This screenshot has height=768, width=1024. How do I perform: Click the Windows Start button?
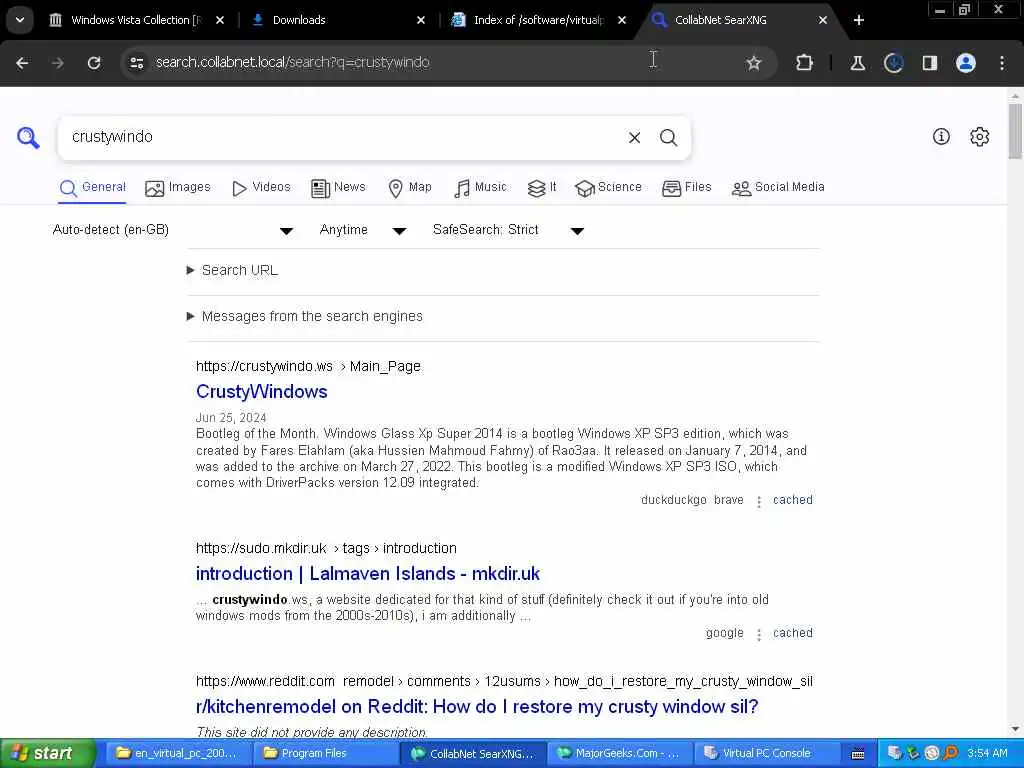pyautogui.click(x=47, y=753)
